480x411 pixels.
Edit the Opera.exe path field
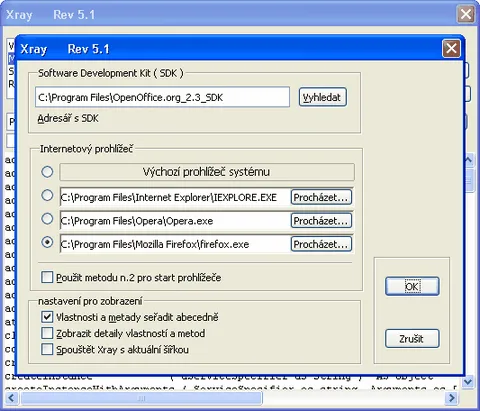click(x=175, y=221)
